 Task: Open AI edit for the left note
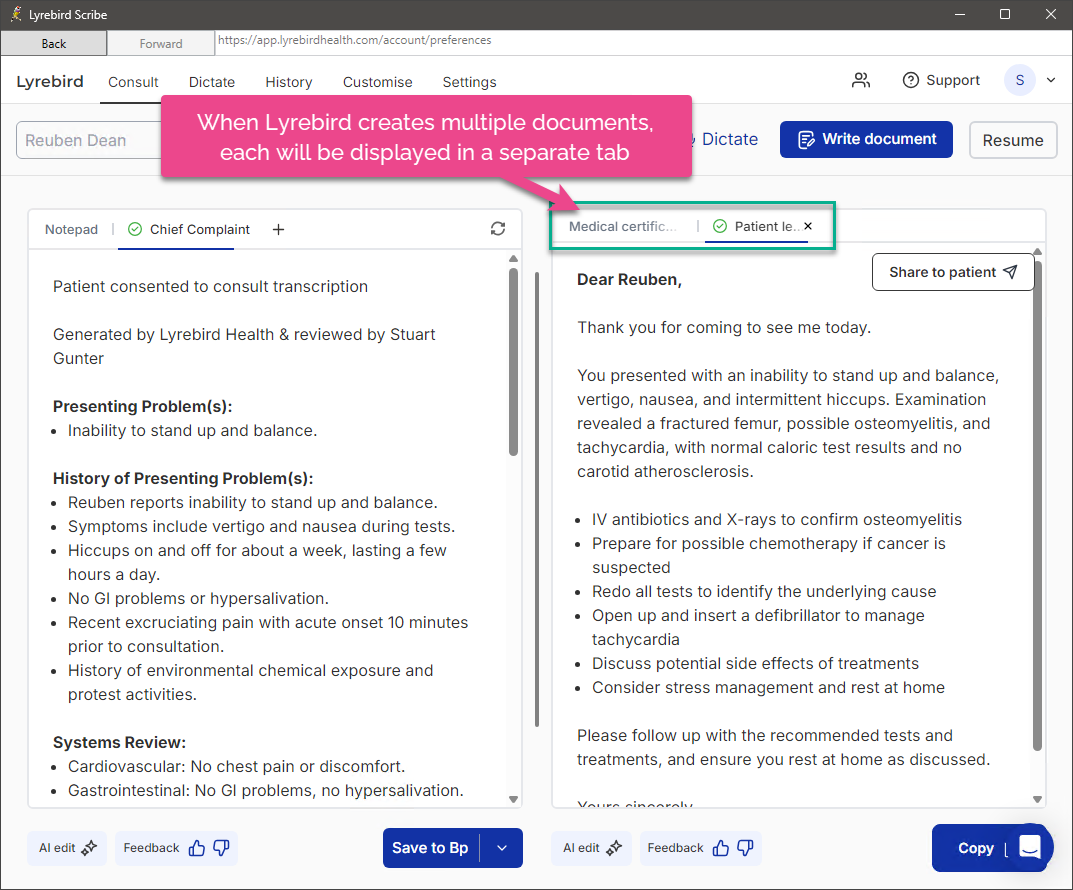tap(67, 848)
